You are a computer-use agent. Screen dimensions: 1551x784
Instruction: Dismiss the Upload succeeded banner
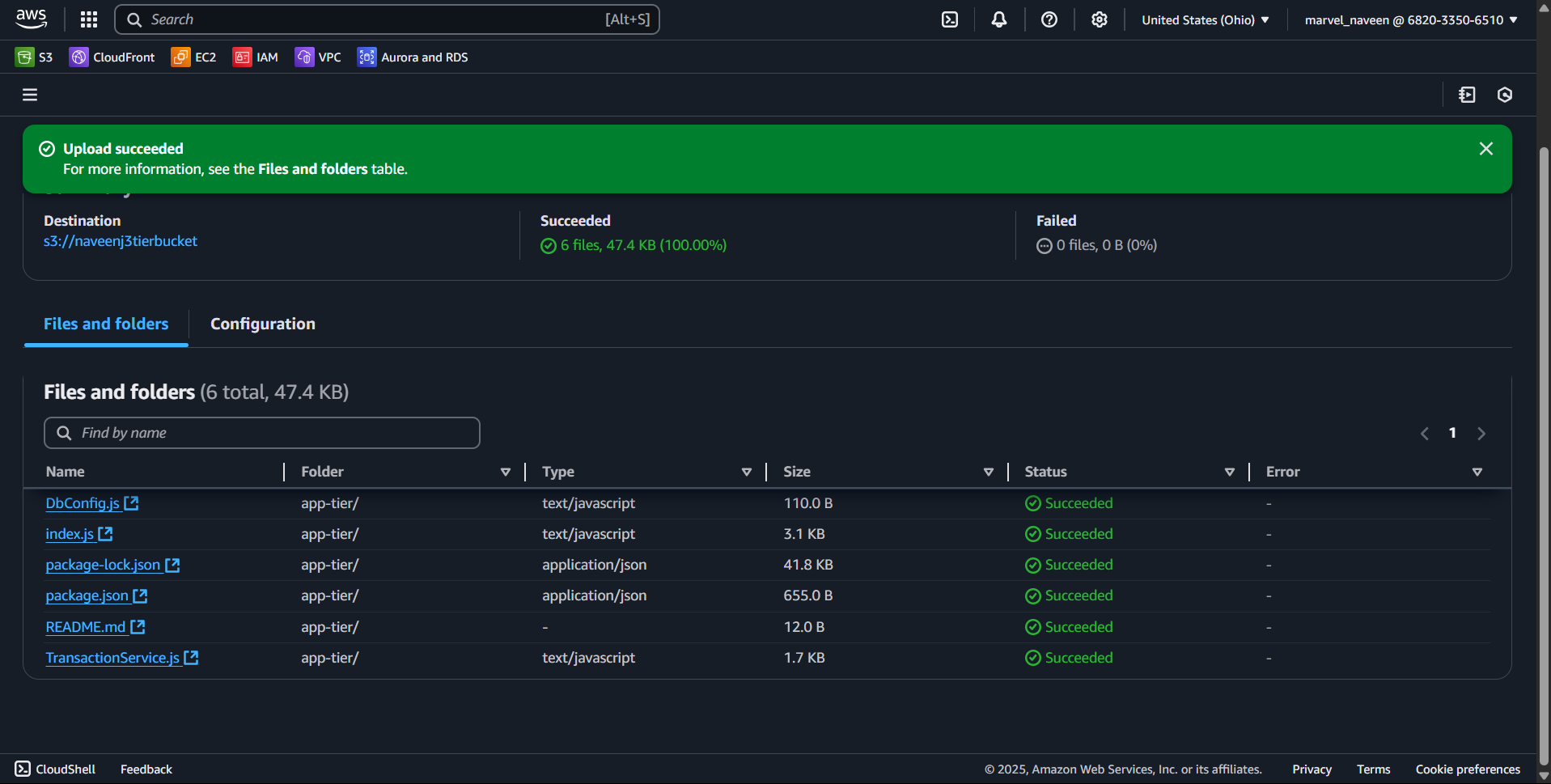(1486, 149)
